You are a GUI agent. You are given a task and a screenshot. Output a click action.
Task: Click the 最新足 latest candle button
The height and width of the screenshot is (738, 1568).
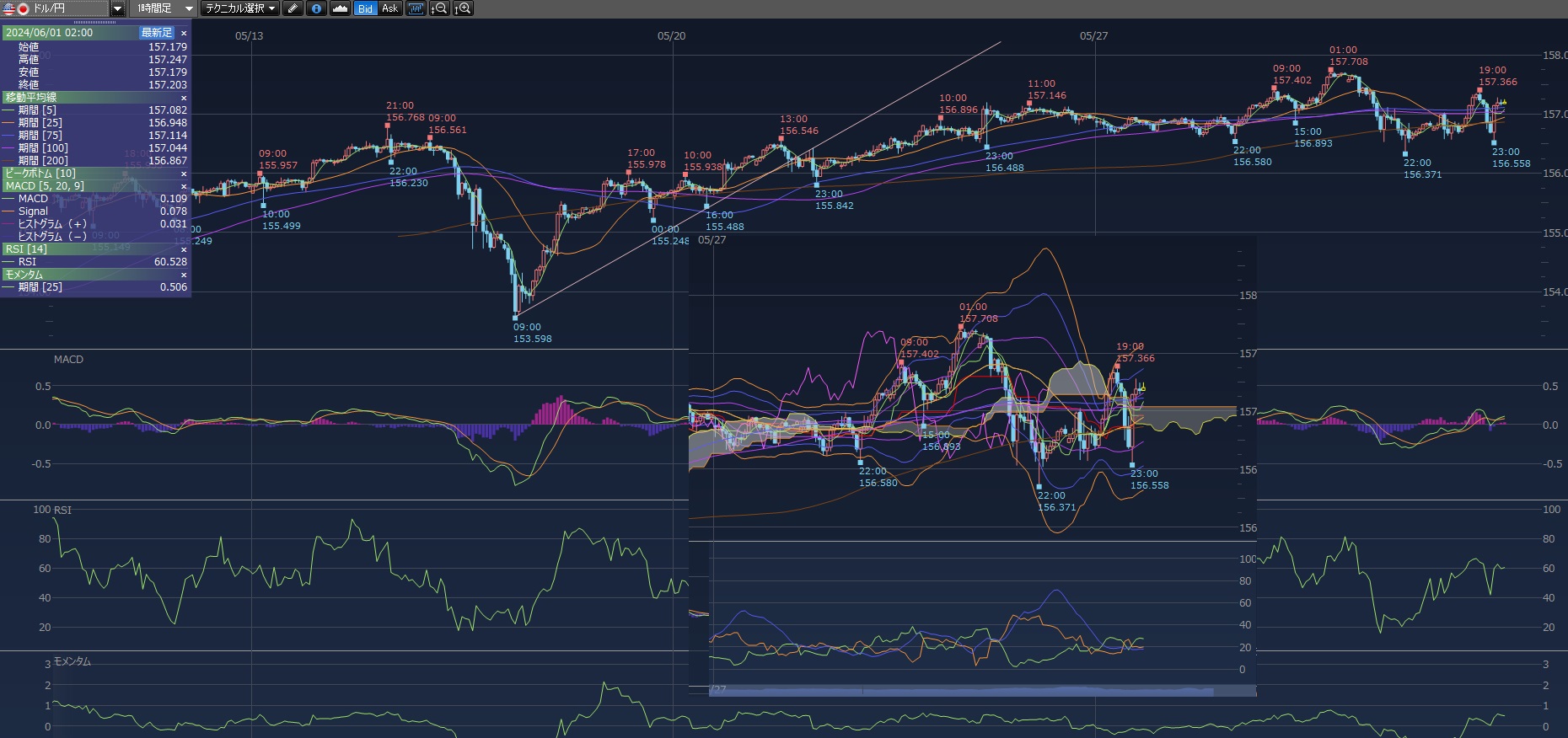(157, 33)
